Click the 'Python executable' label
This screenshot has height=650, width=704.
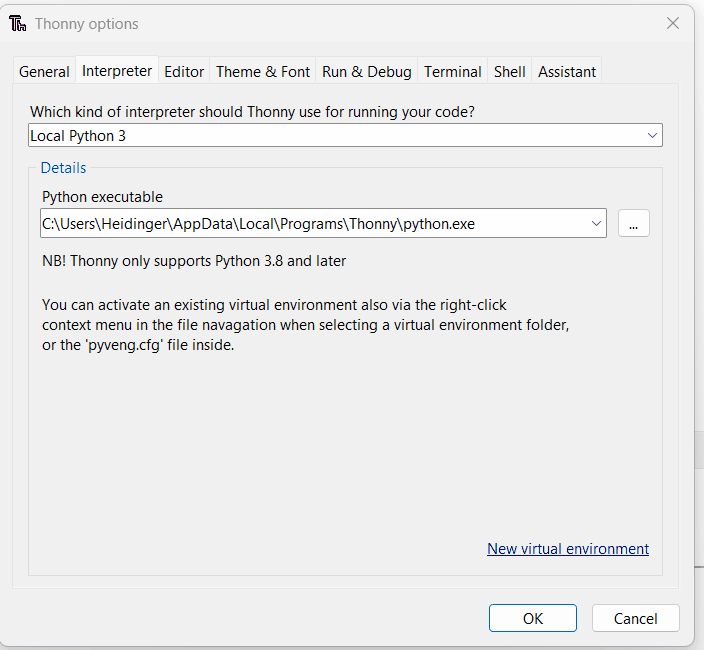pyautogui.click(x=102, y=197)
